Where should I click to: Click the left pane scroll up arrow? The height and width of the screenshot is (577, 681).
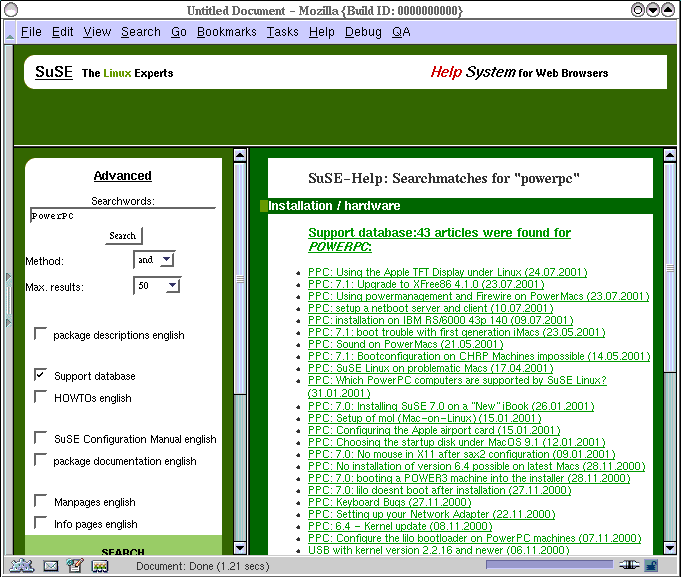(240, 155)
